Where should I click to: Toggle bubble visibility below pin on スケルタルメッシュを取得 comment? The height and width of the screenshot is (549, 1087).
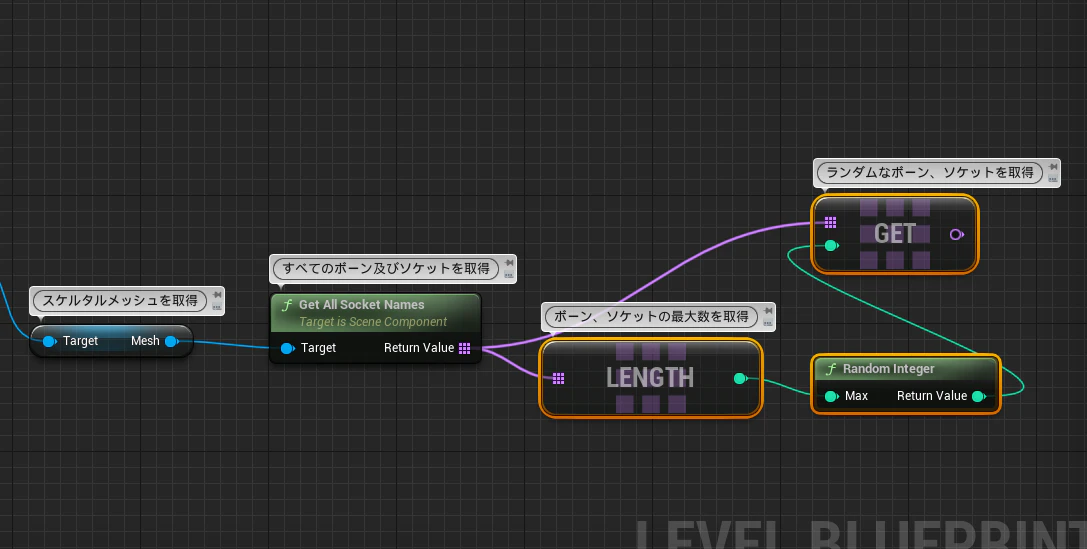[217, 307]
